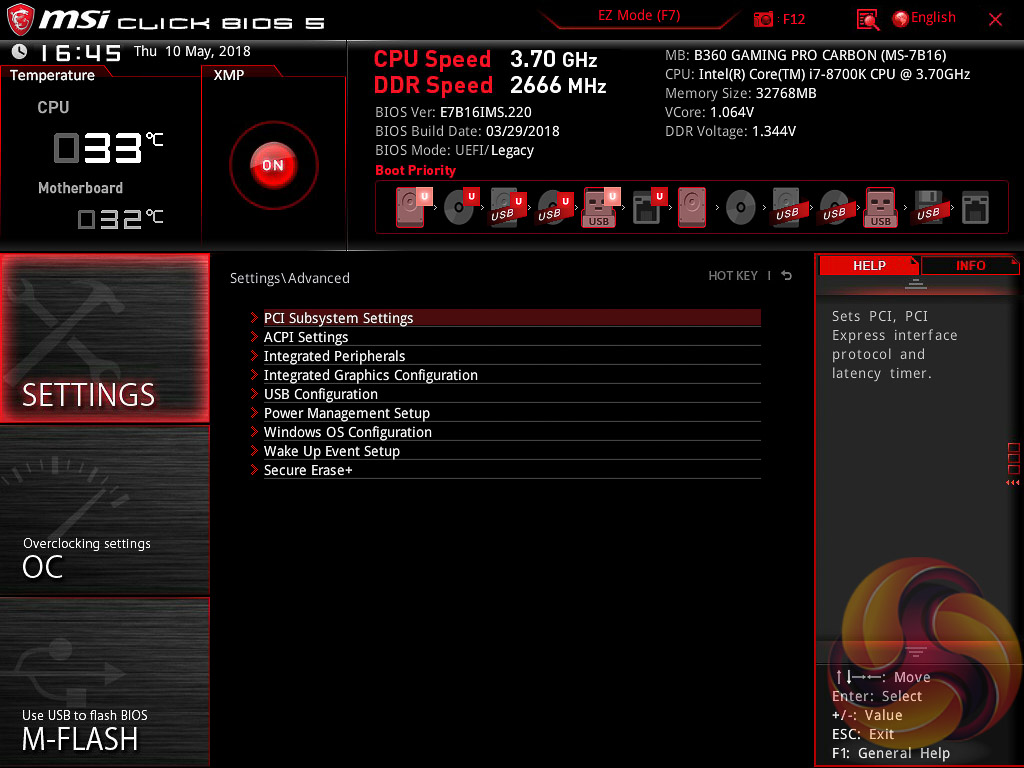Viewport: 1024px width, 768px height.
Task: Select the legacy CD/DVD boot icon
Action: tap(741, 208)
